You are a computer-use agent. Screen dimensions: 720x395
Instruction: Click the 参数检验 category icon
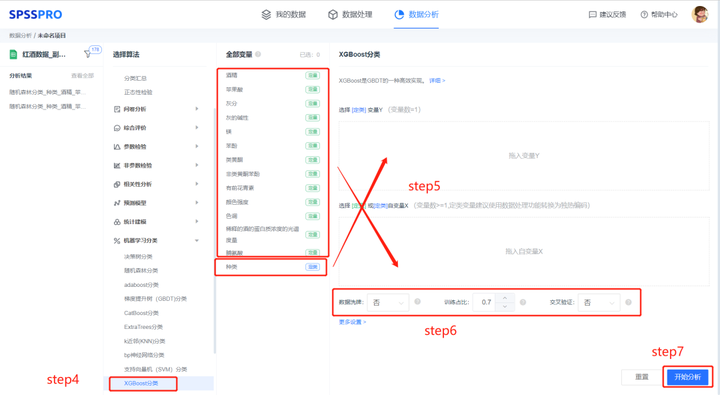(x=117, y=147)
